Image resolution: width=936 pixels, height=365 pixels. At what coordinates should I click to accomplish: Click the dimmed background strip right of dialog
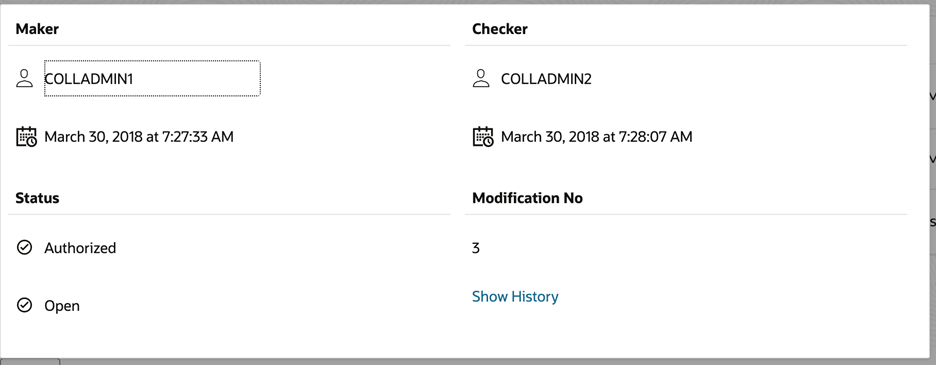coord(933,182)
